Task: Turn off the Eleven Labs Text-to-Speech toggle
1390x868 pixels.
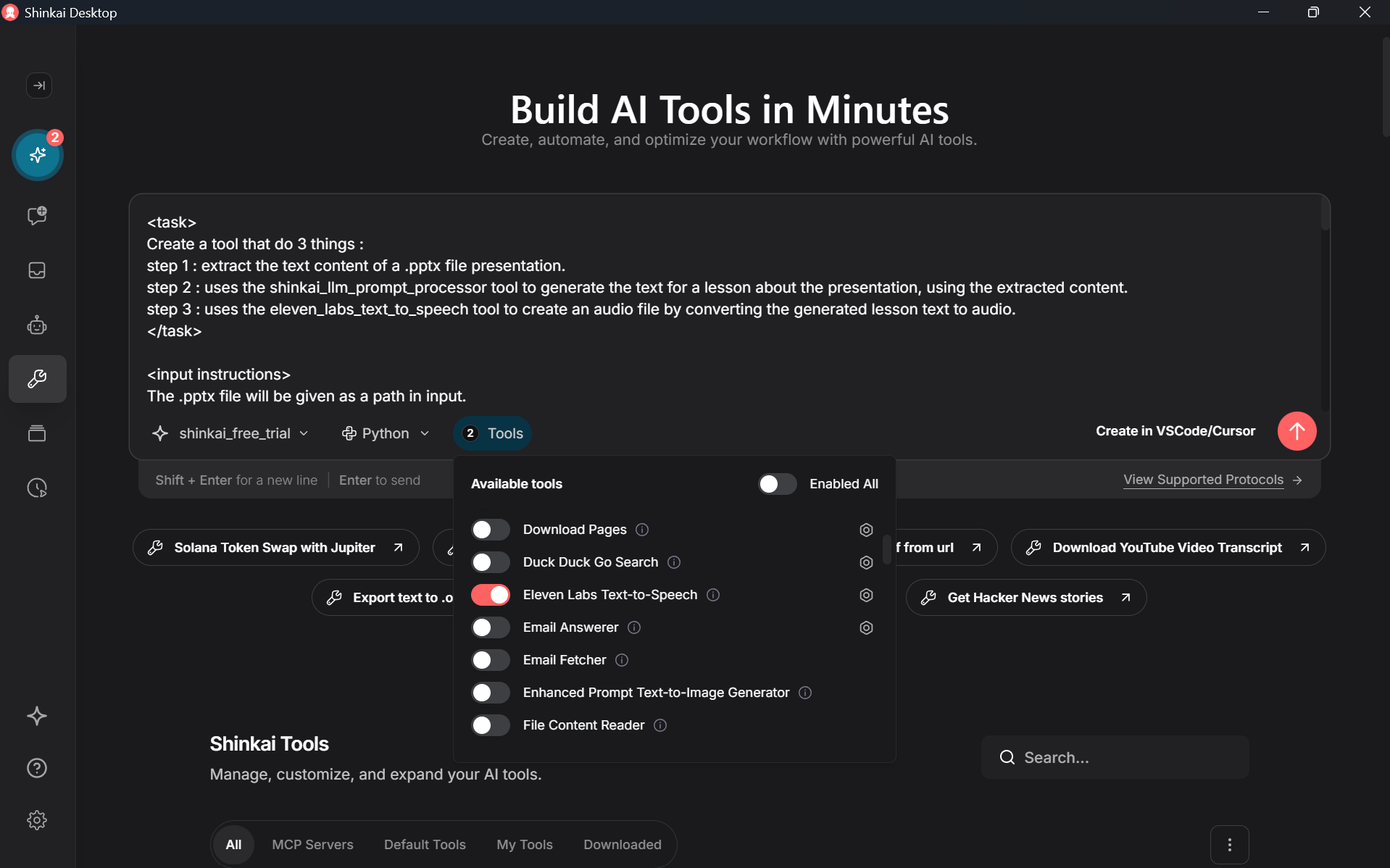Action: (491, 595)
